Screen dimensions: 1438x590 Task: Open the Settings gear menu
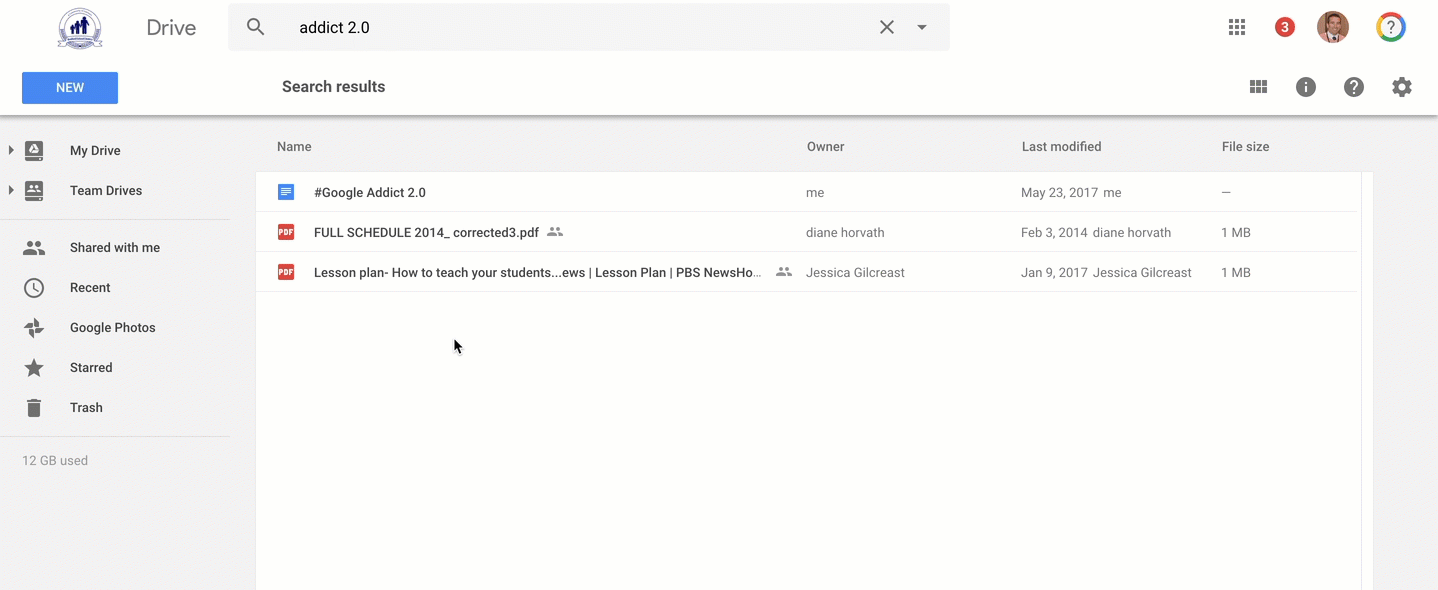pos(1402,87)
